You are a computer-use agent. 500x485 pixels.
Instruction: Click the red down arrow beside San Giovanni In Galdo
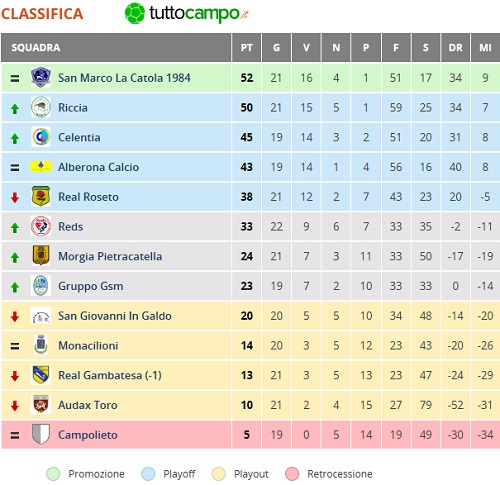coord(15,317)
